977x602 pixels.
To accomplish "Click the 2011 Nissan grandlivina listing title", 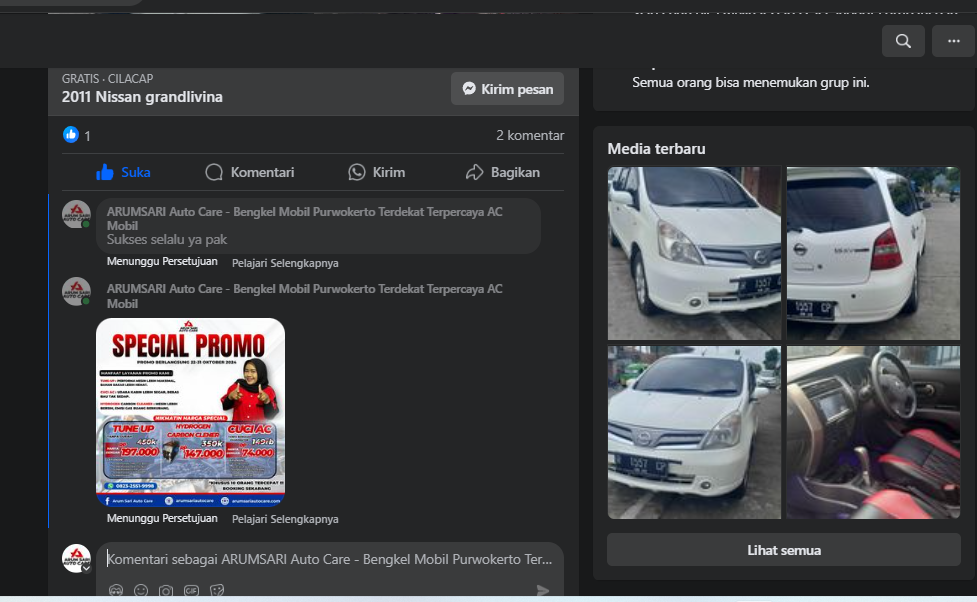I will (x=142, y=97).
